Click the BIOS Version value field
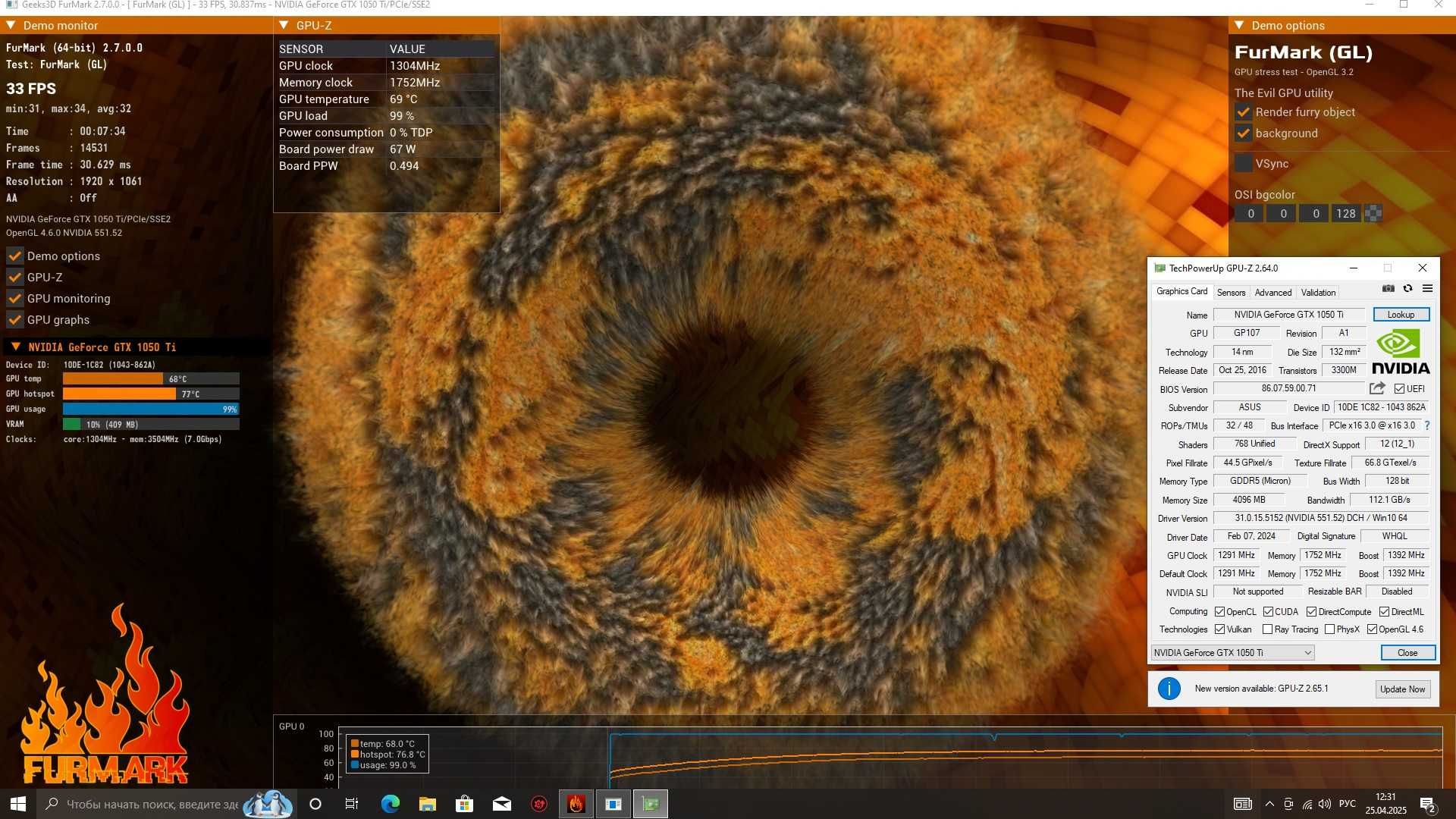 [1288, 388]
